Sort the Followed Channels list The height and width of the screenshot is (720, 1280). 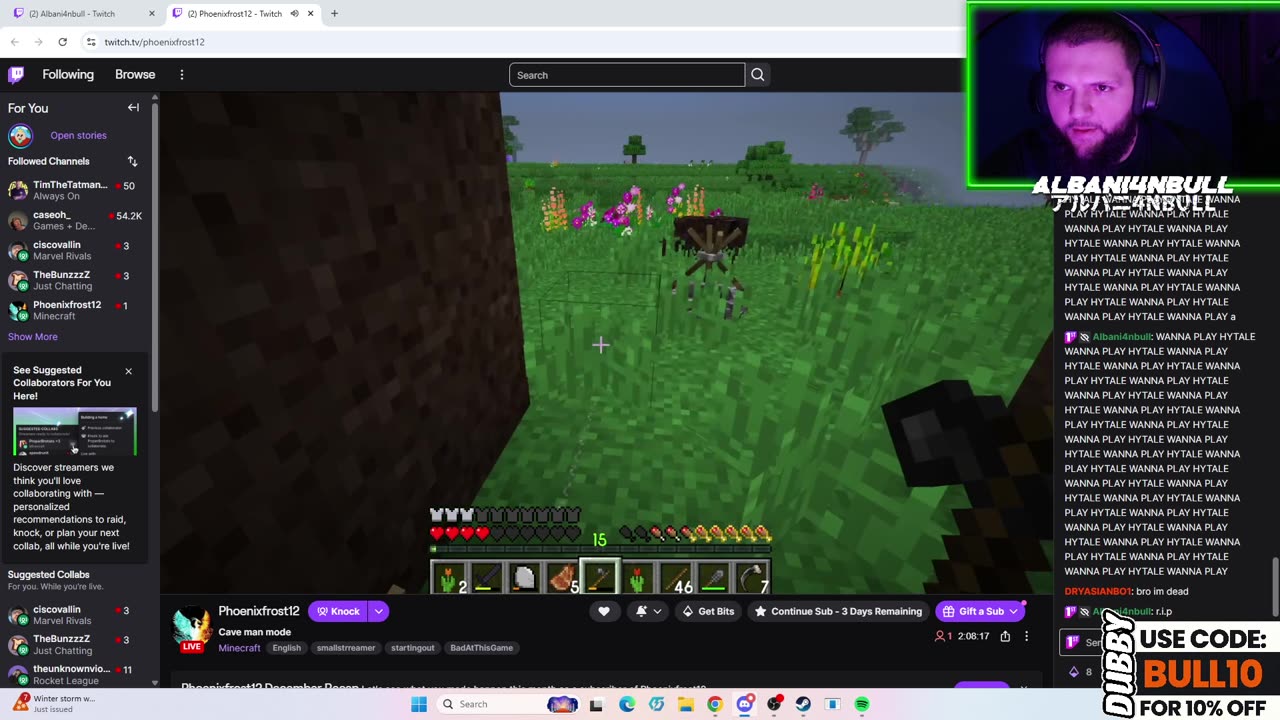132,161
